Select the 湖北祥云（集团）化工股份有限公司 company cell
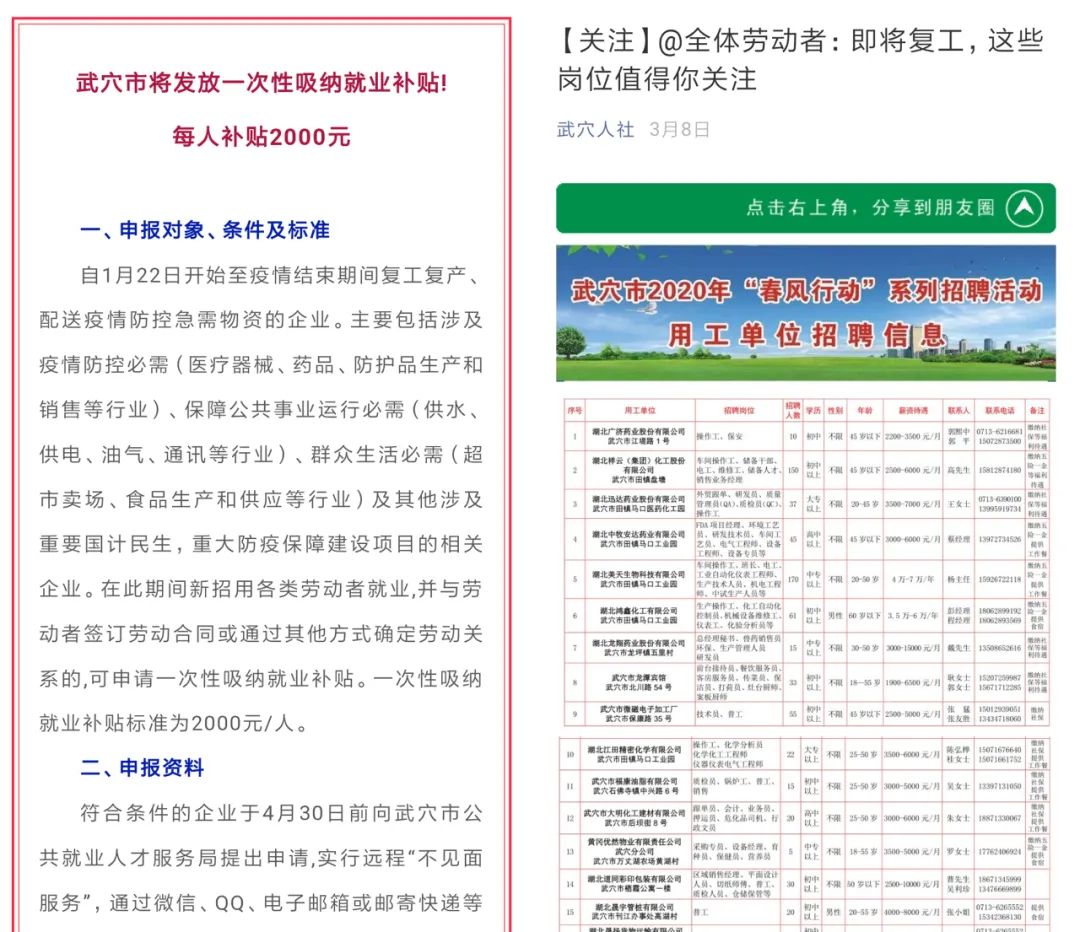 click(x=639, y=470)
